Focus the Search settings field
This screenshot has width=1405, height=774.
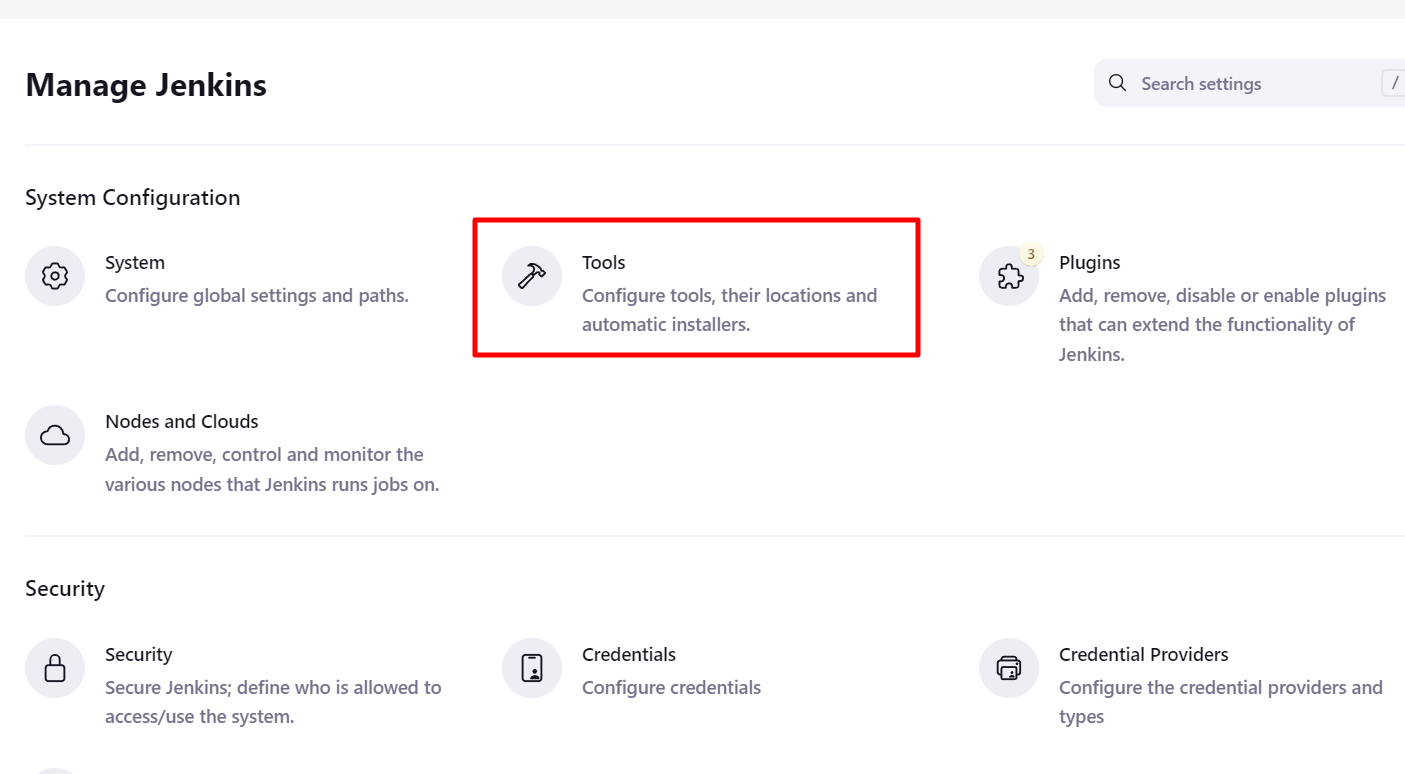[1249, 83]
